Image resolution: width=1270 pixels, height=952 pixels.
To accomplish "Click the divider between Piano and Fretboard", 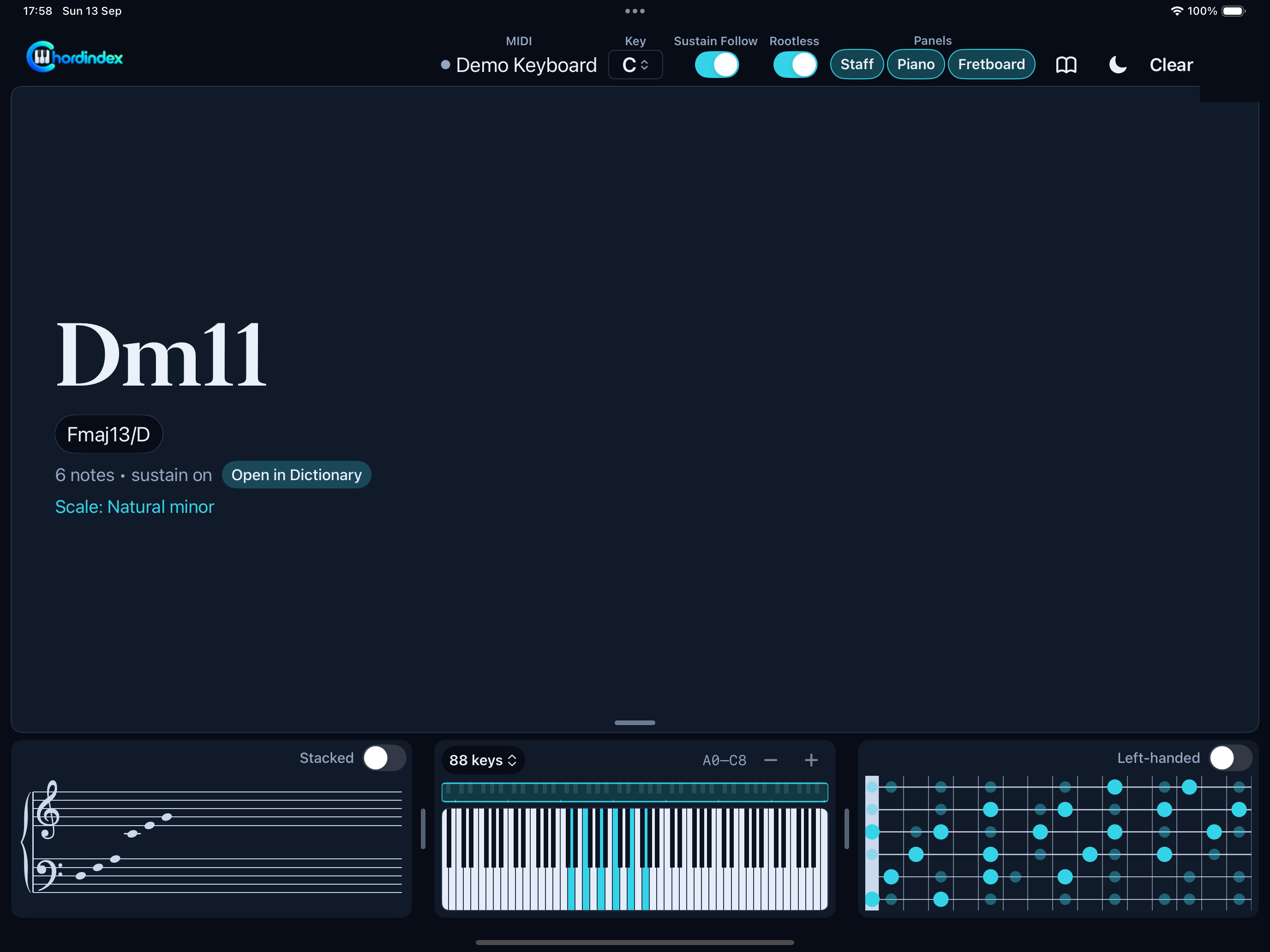I will point(846,829).
